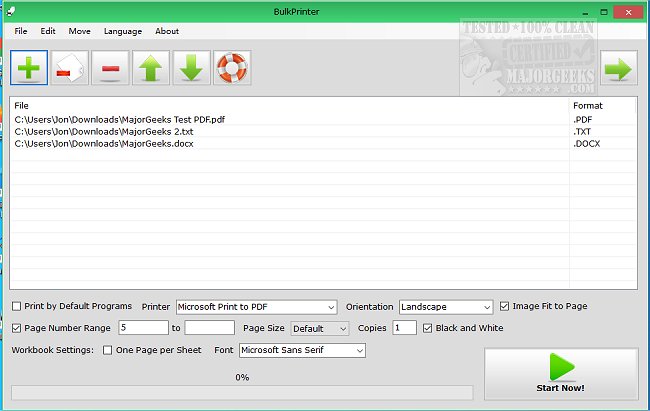Viewport: 650px width, 411px height.
Task: Click the Copies input field
Action: [x=405, y=328]
